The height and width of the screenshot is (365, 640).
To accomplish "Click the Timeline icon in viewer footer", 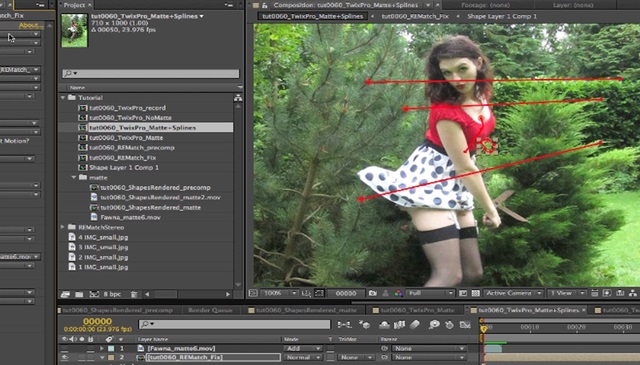I will click(620, 293).
